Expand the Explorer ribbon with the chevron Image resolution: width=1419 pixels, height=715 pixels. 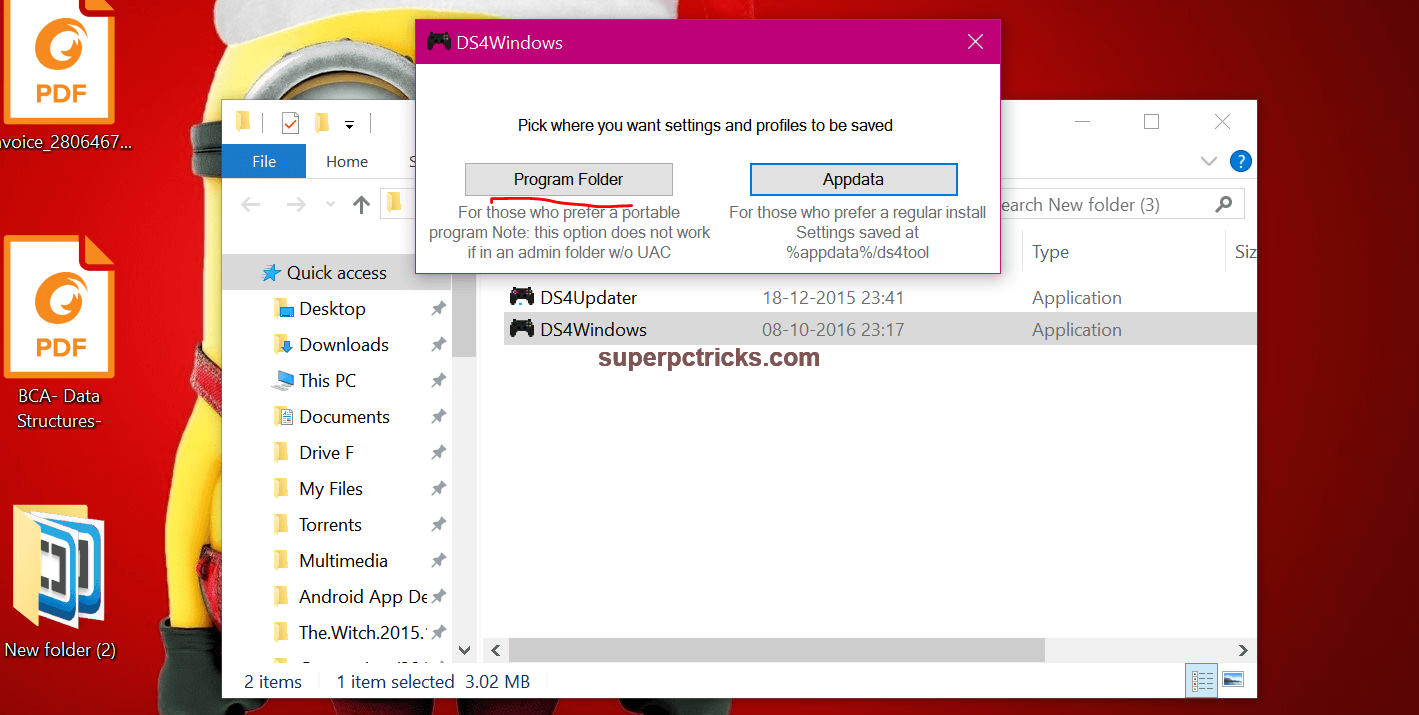tap(1208, 161)
